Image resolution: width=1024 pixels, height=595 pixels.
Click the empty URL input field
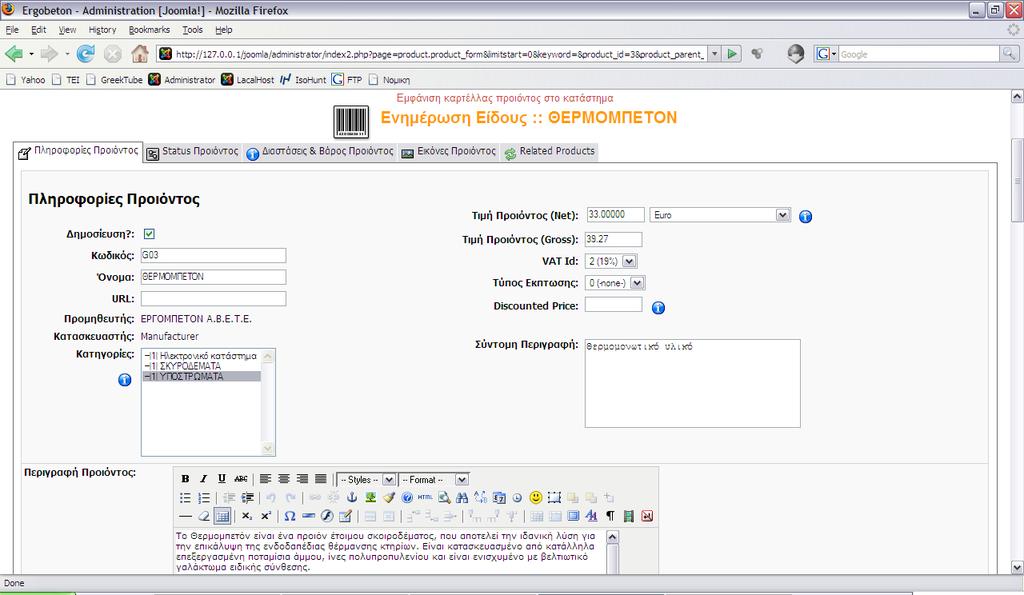coord(214,298)
